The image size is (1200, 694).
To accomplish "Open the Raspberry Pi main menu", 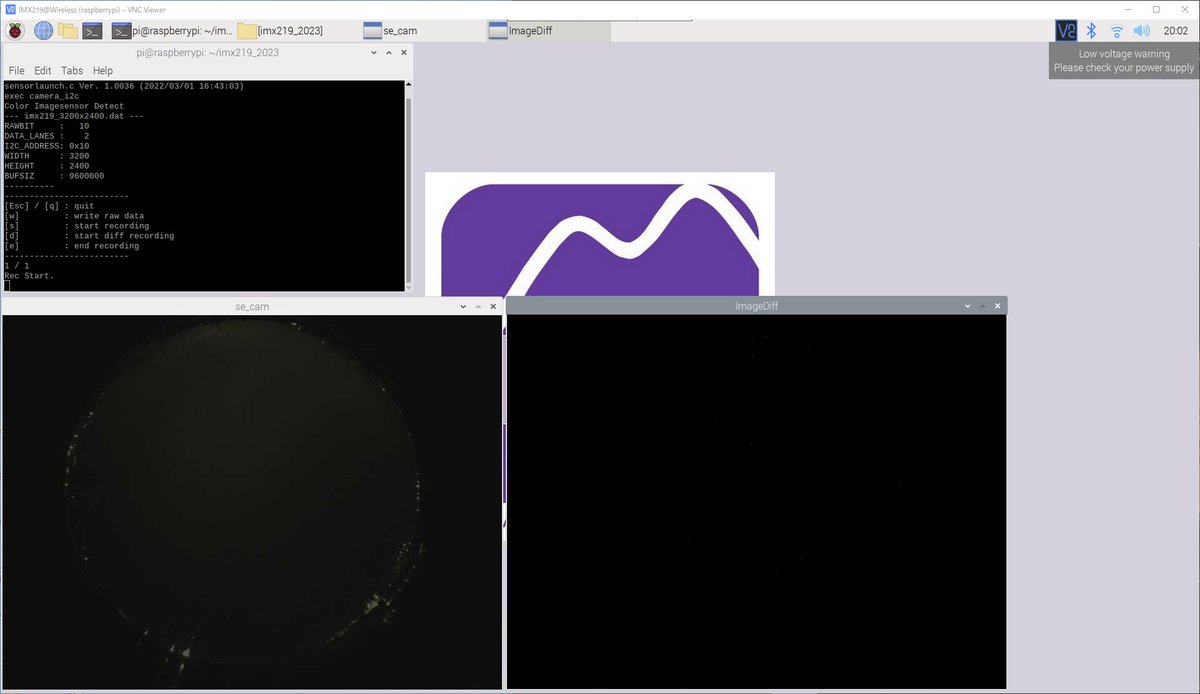I will pyautogui.click(x=15, y=30).
